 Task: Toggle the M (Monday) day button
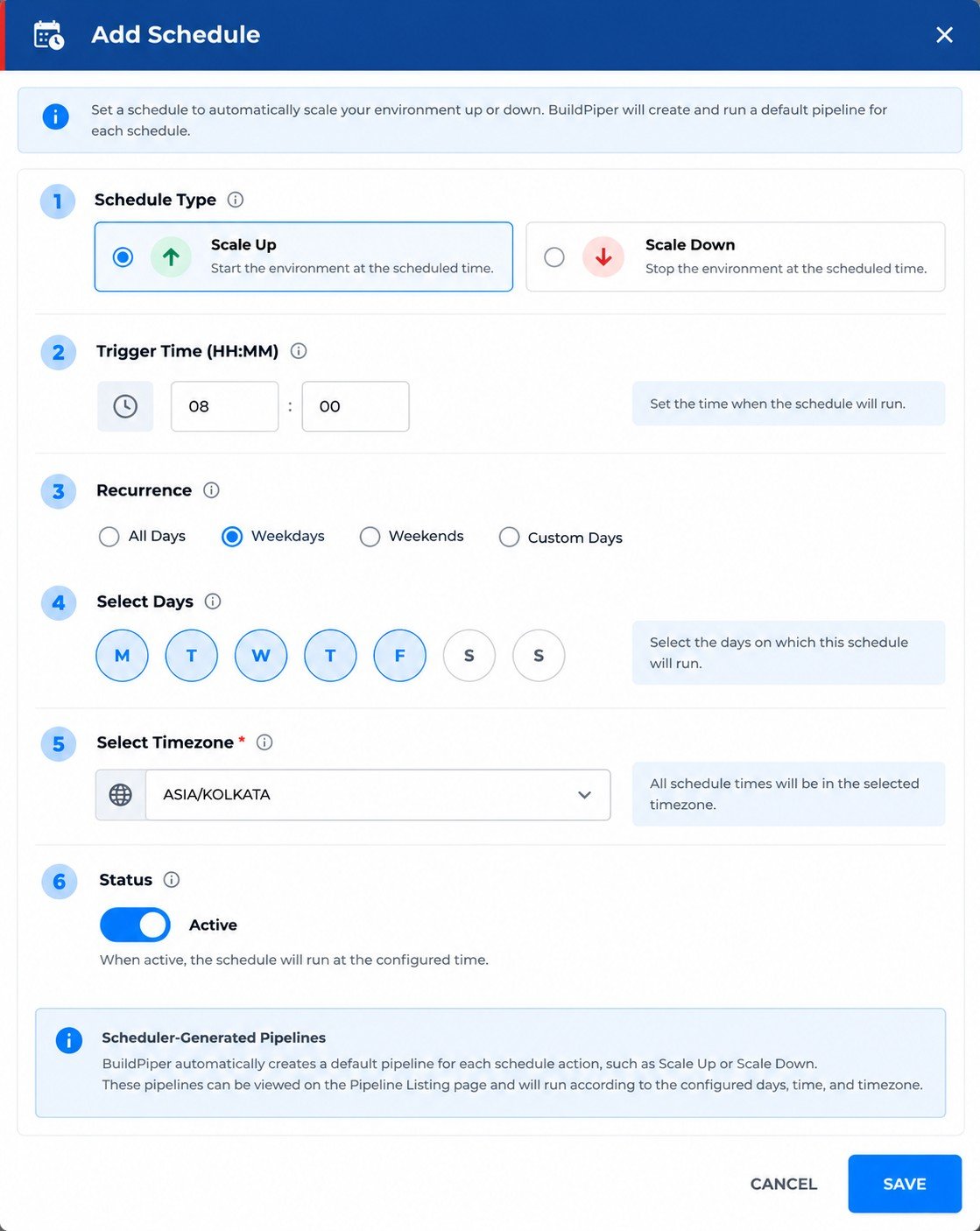(122, 656)
